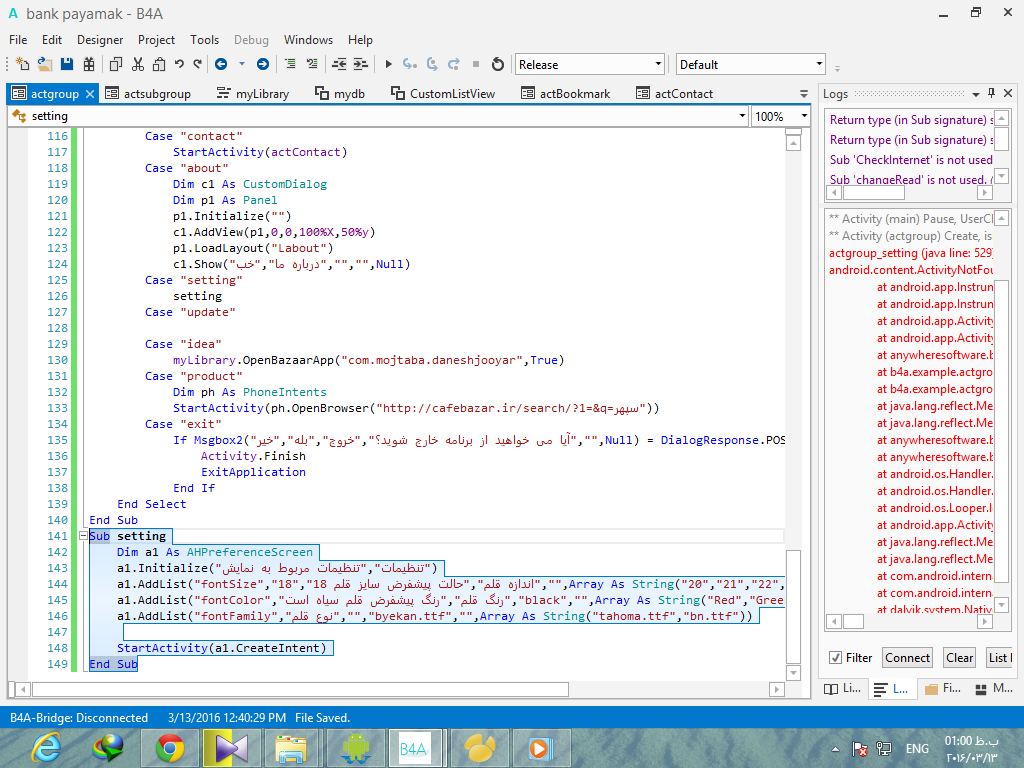Click the Open project folder icon
The width and height of the screenshot is (1024, 768).
pos(45,64)
